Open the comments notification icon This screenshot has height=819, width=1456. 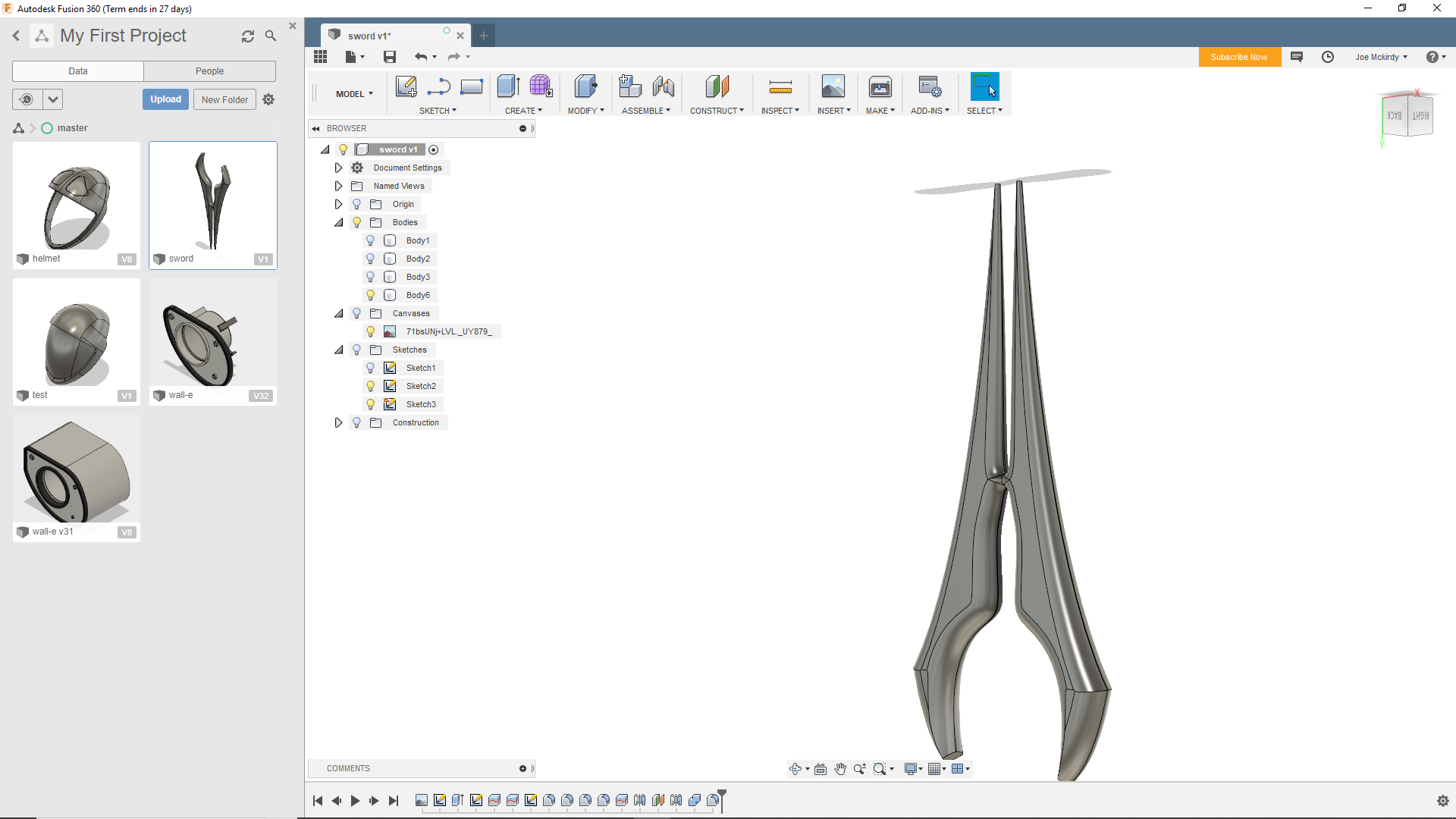tap(1297, 57)
